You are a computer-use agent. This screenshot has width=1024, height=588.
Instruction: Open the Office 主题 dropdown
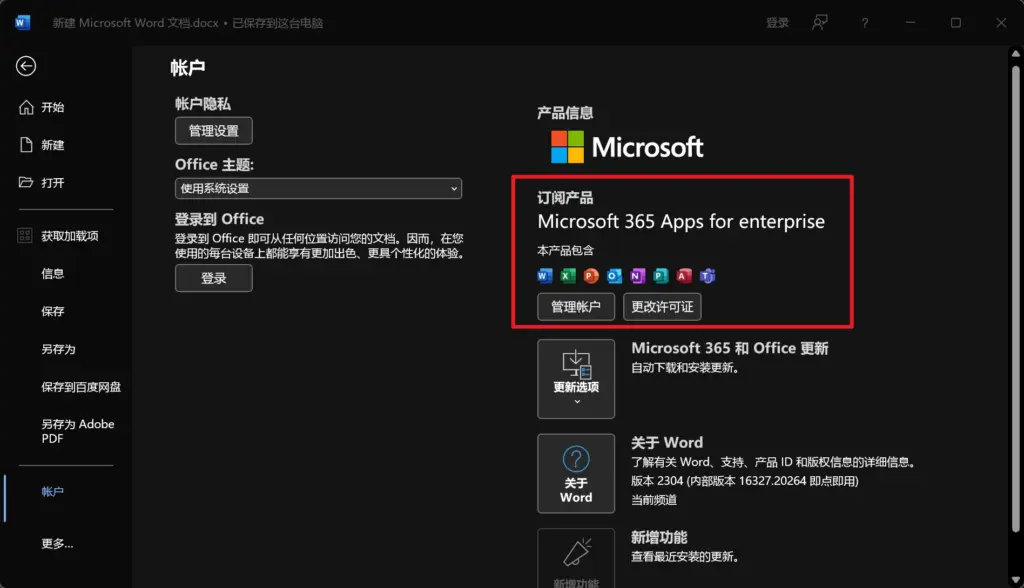point(318,189)
